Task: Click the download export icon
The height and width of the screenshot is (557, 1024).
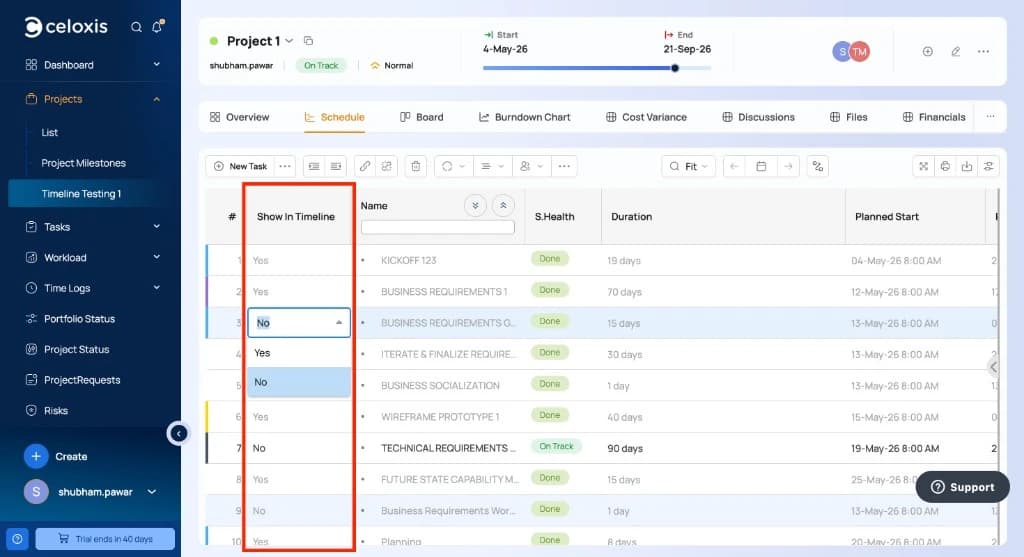Action: pos(967,167)
